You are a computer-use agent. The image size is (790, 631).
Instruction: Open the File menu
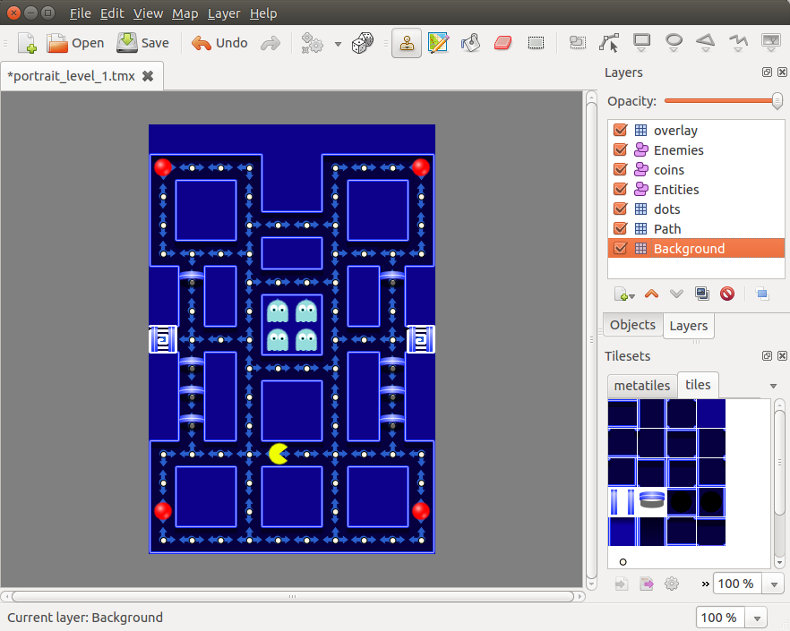click(80, 14)
